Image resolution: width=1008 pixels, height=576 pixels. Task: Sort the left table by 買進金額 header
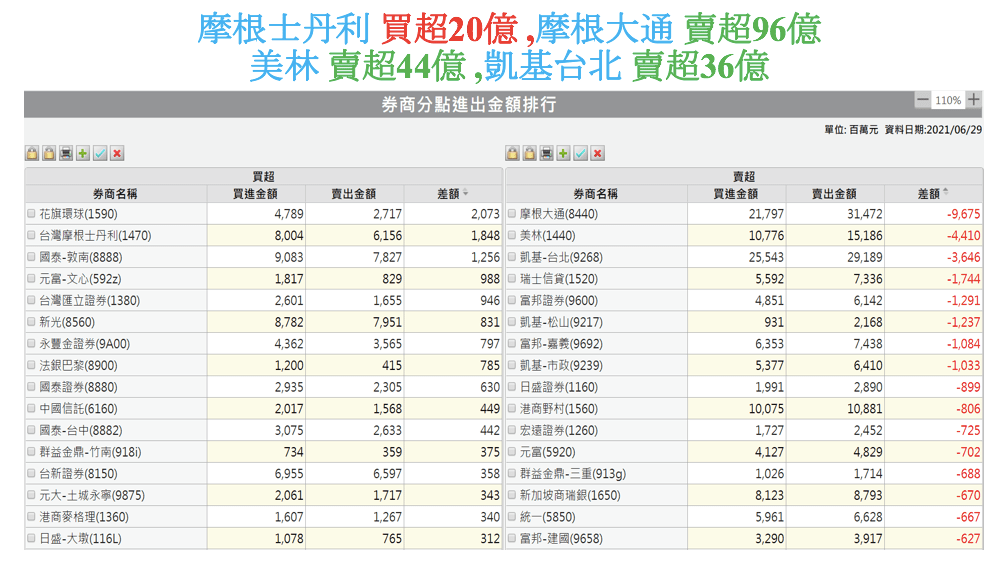(255, 194)
